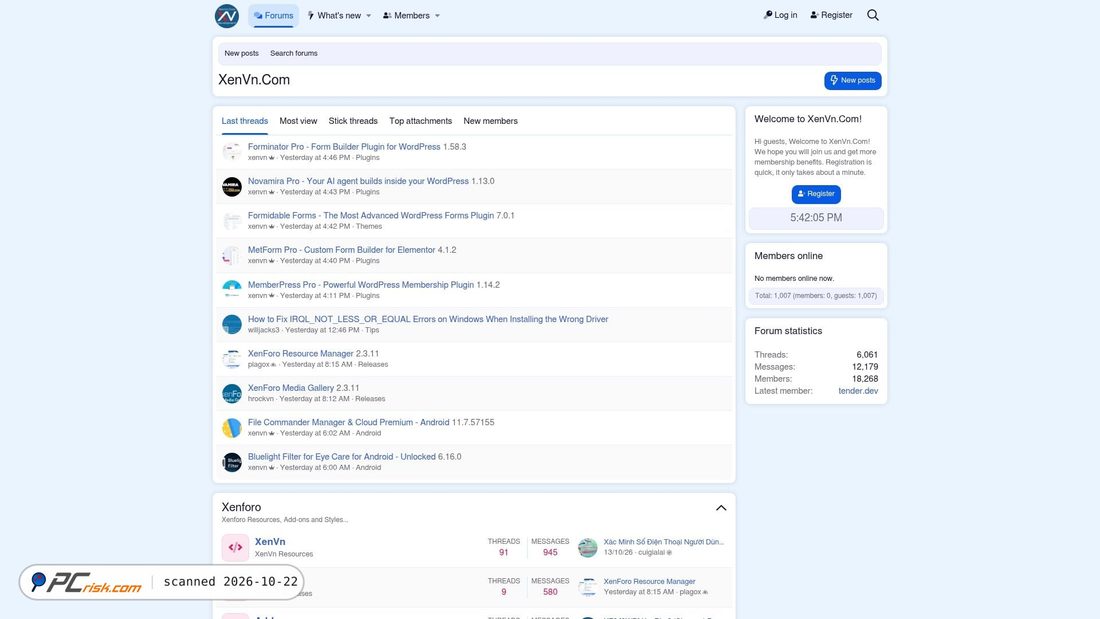Click Register button in Welcome widget
1100x619 pixels.
tap(816, 194)
